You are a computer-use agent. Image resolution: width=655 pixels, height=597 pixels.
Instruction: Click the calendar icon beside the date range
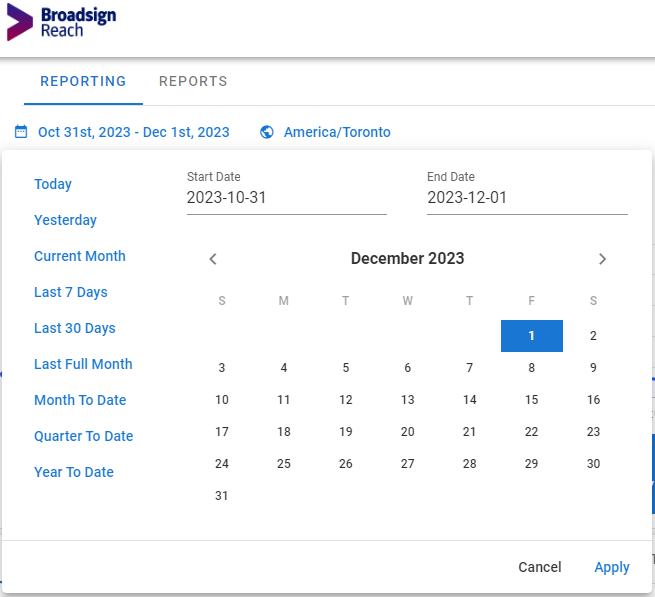(x=21, y=132)
